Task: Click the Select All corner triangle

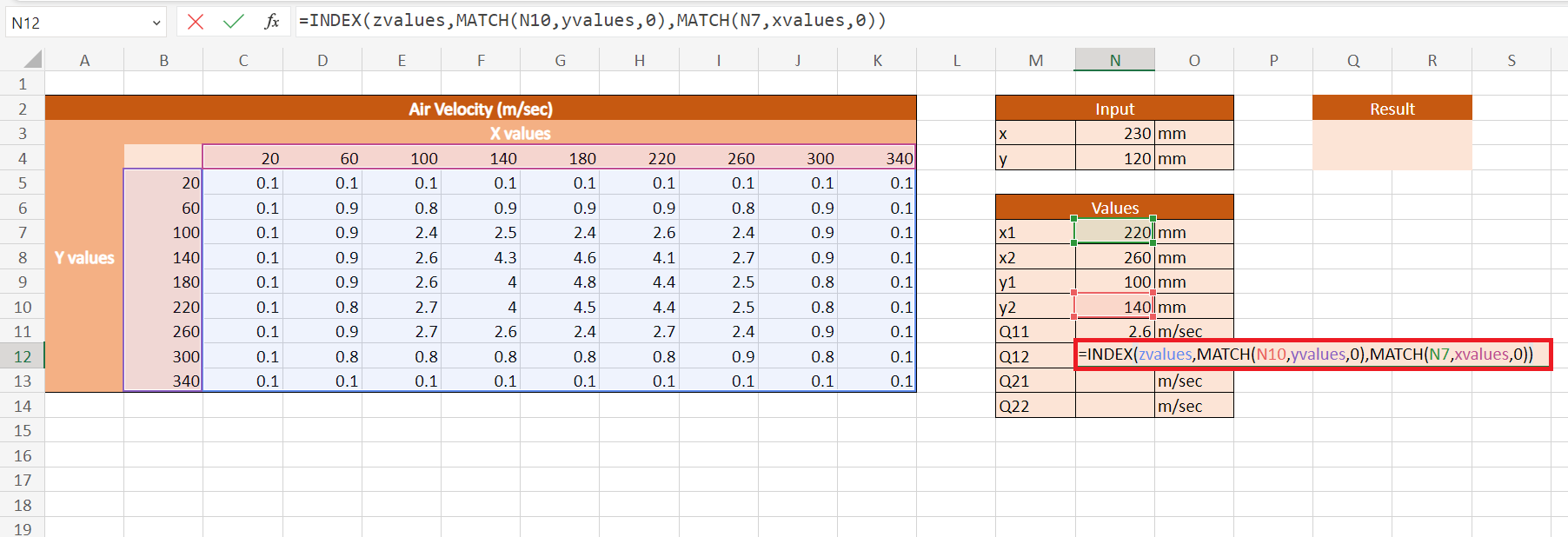Action: (32, 60)
